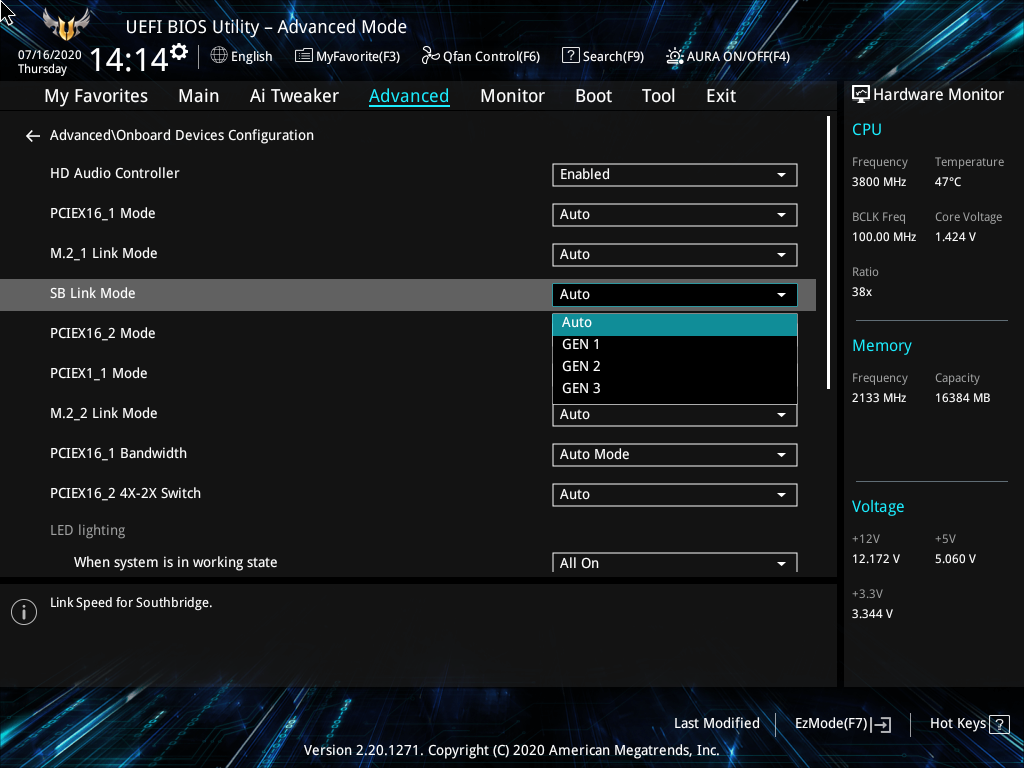Click the Hardware Monitor display icon
The image size is (1024, 768).
(x=861, y=95)
